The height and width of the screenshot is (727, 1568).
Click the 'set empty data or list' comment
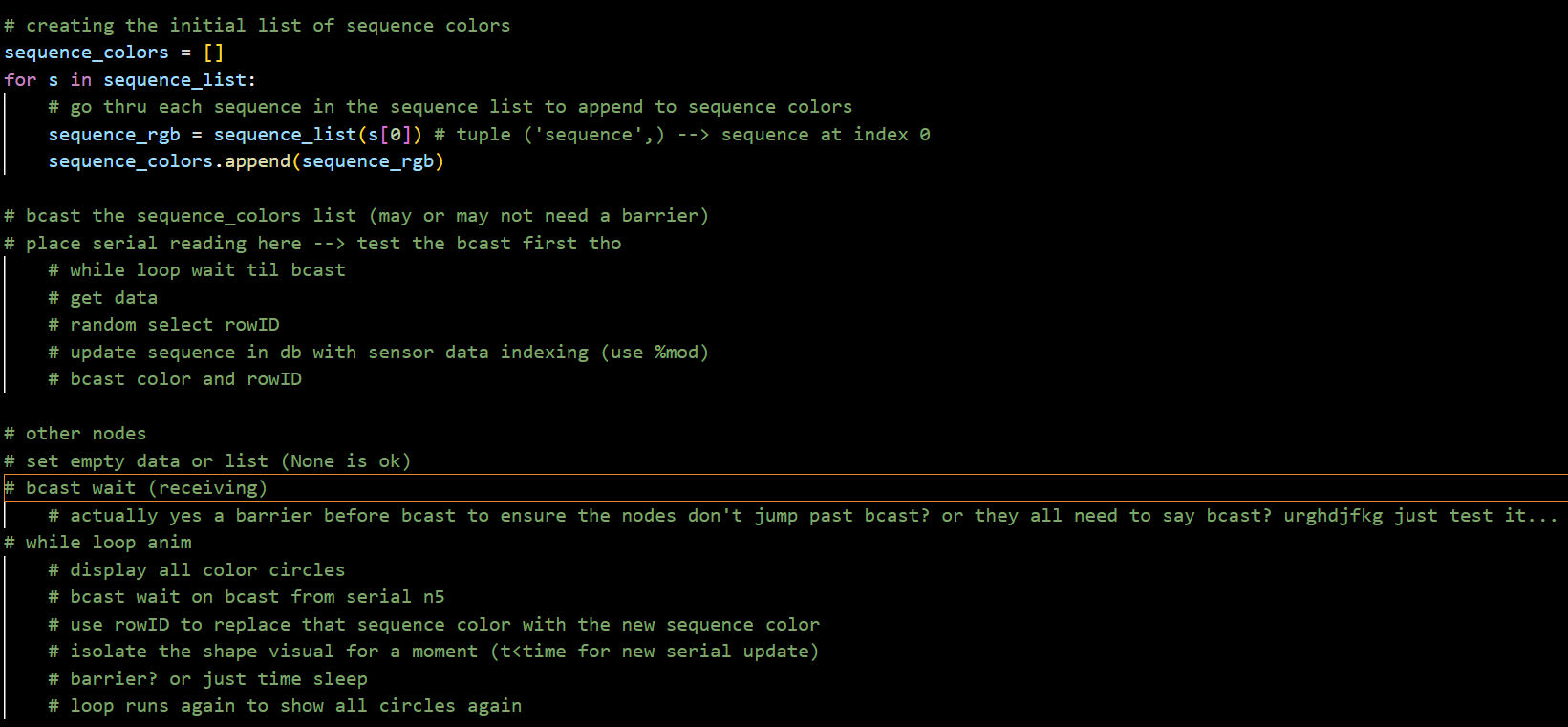point(207,461)
